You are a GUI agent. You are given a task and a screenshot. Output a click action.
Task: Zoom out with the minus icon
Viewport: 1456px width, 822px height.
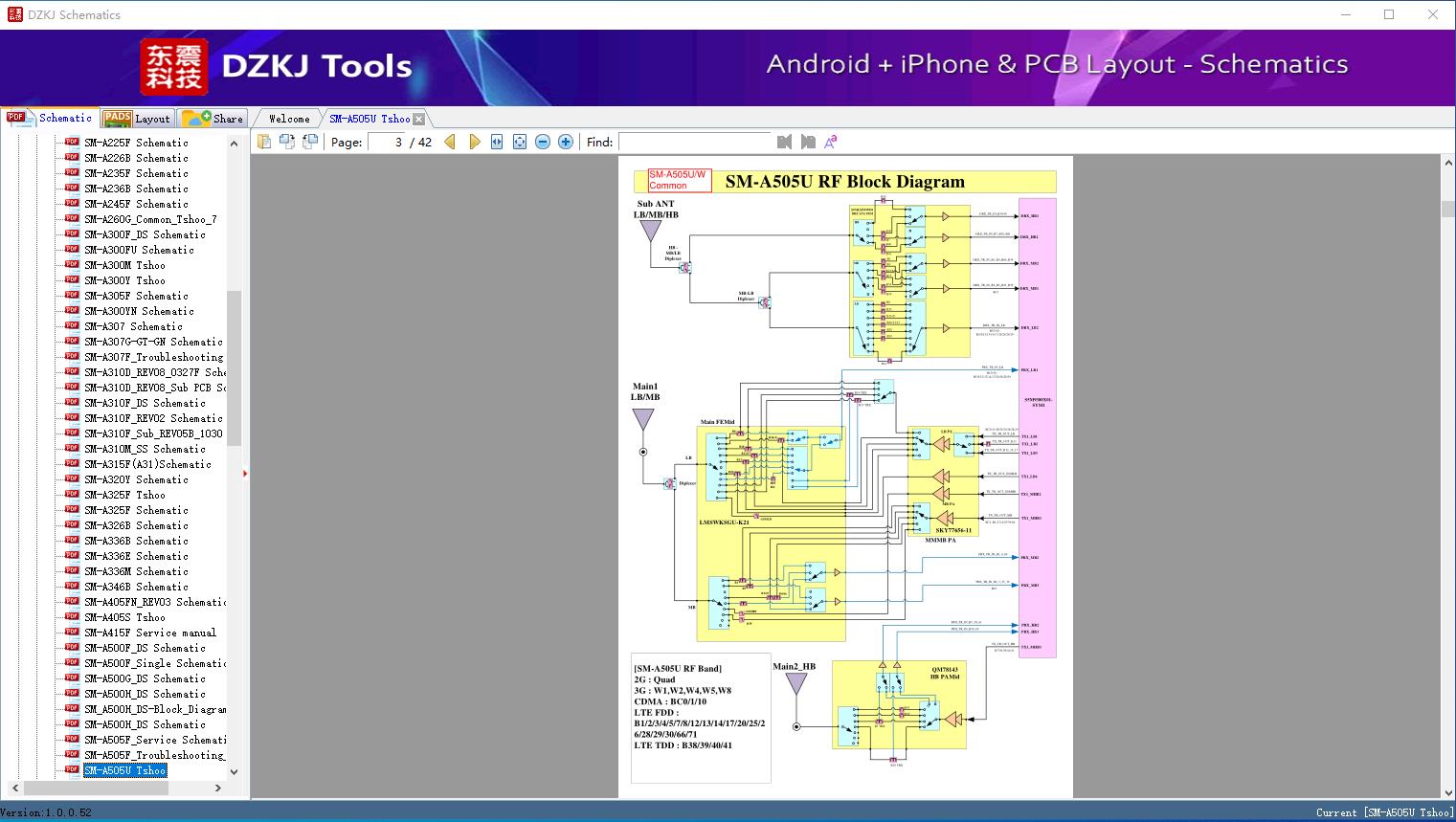(x=543, y=142)
